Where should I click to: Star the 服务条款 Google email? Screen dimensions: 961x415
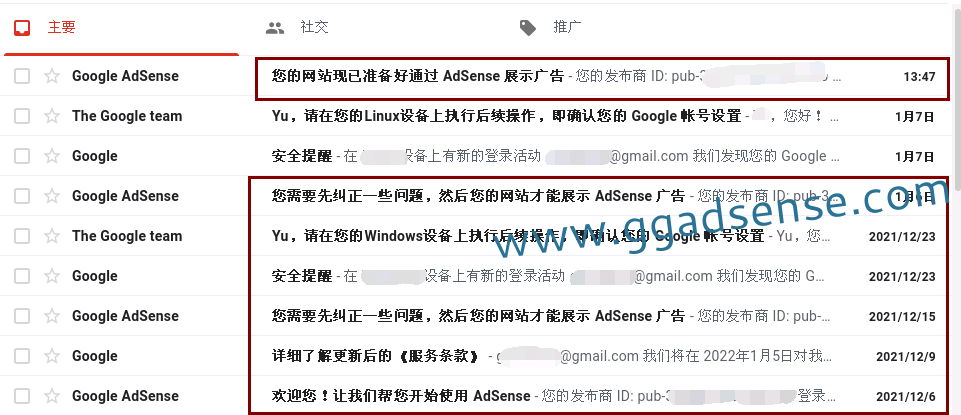click(x=52, y=356)
